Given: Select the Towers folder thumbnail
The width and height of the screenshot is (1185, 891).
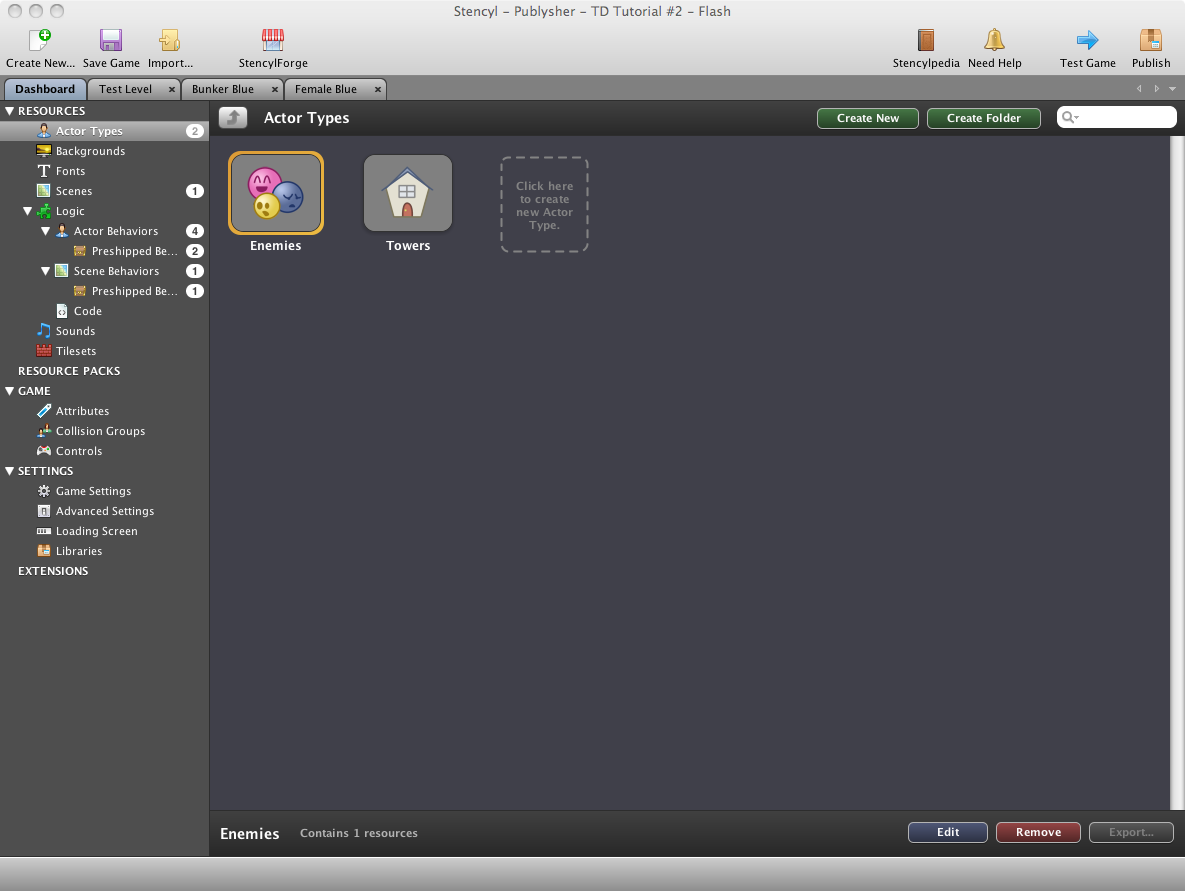Looking at the screenshot, I should [x=408, y=193].
